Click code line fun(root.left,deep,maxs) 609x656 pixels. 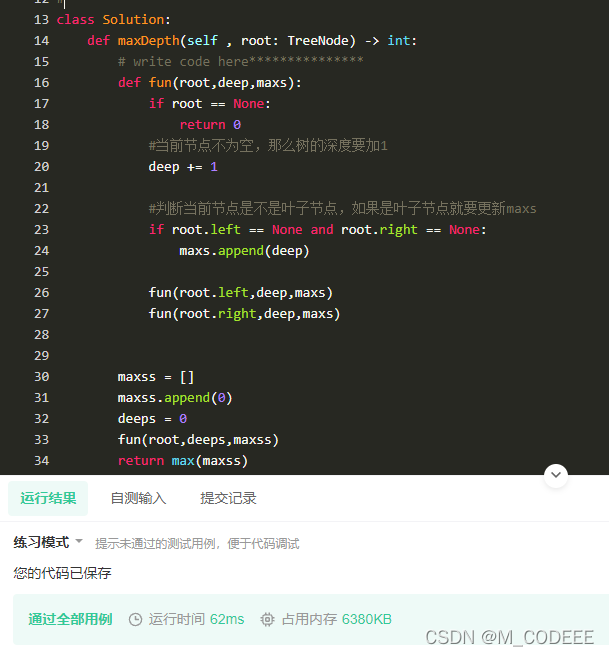tap(241, 292)
